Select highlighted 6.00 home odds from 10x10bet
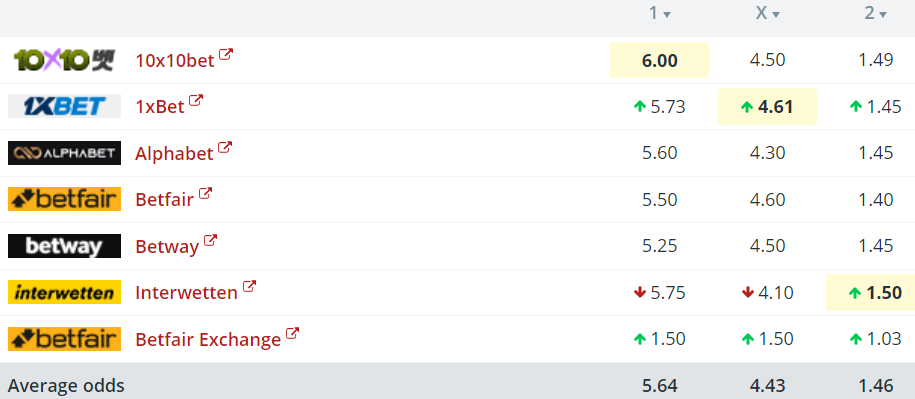This screenshot has width=915, height=399. [x=659, y=60]
